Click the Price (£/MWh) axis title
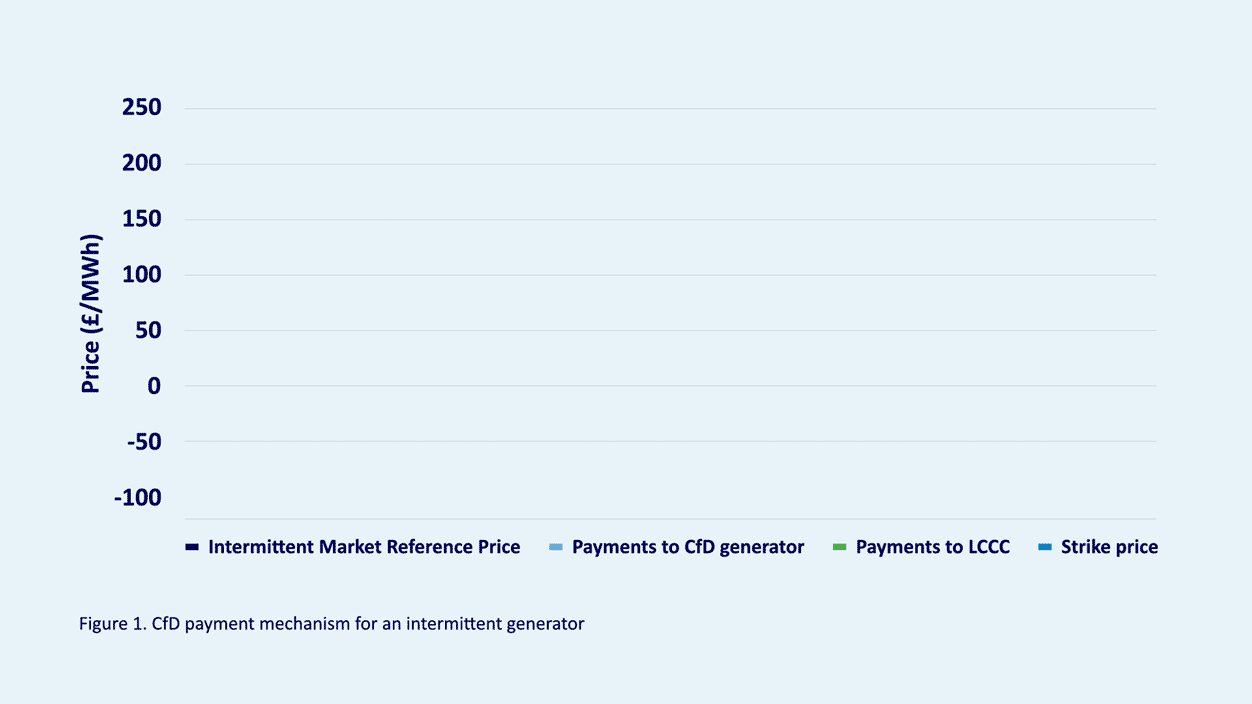1252x704 pixels. click(x=91, y=313)
